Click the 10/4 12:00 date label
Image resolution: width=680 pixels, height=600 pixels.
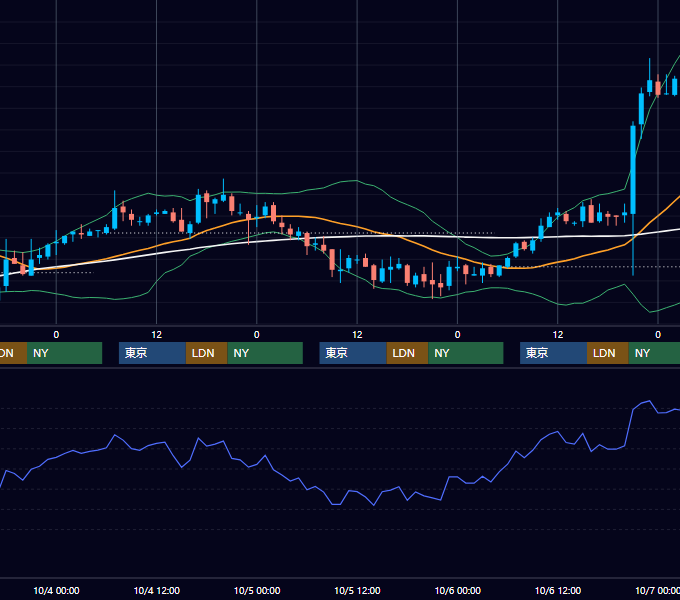click(157, 590)
